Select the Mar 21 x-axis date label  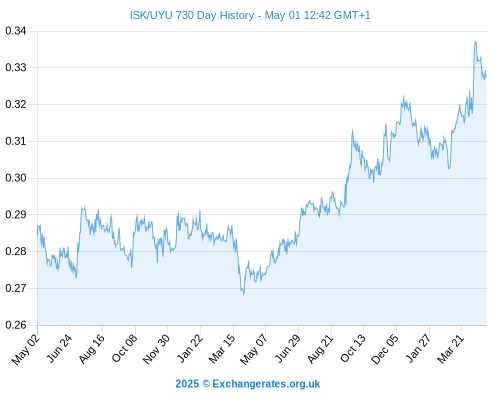(450, 349)
